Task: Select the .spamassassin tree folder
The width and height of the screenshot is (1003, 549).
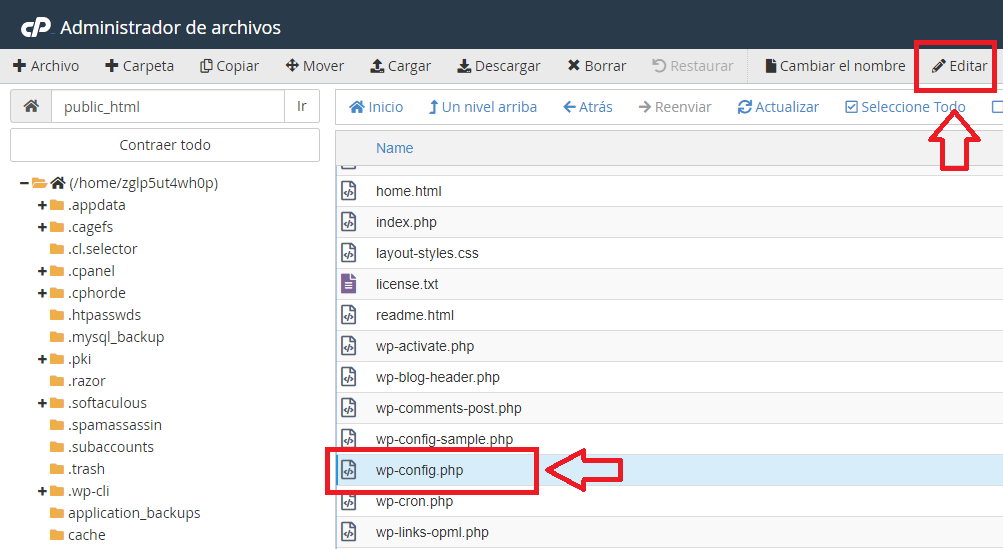Action: tap(115, 425)
